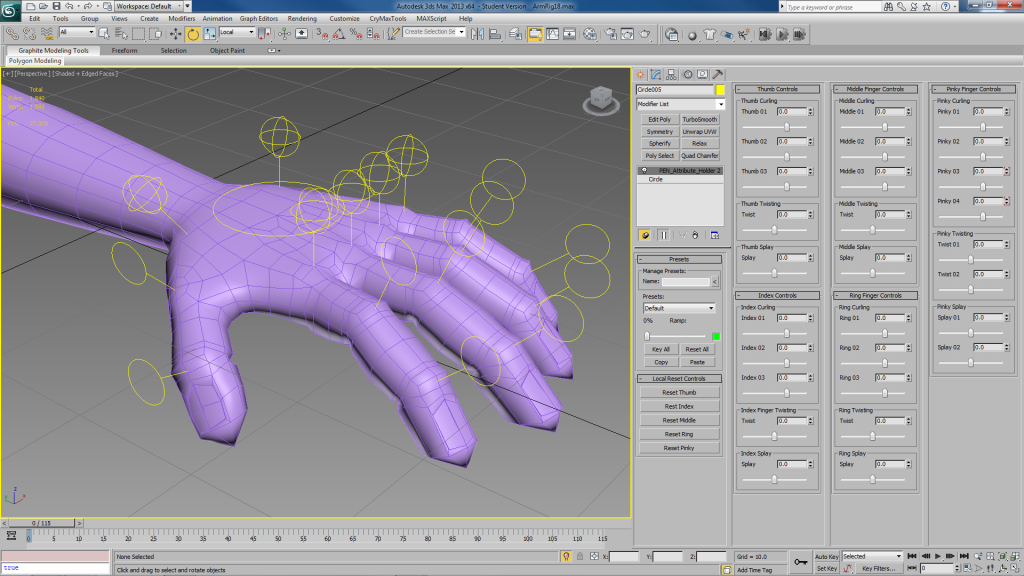Viewport: 1024px width, 576px height.
Task: Click the TurboSmooth modifier button
Action: click(x=700, y=119)
